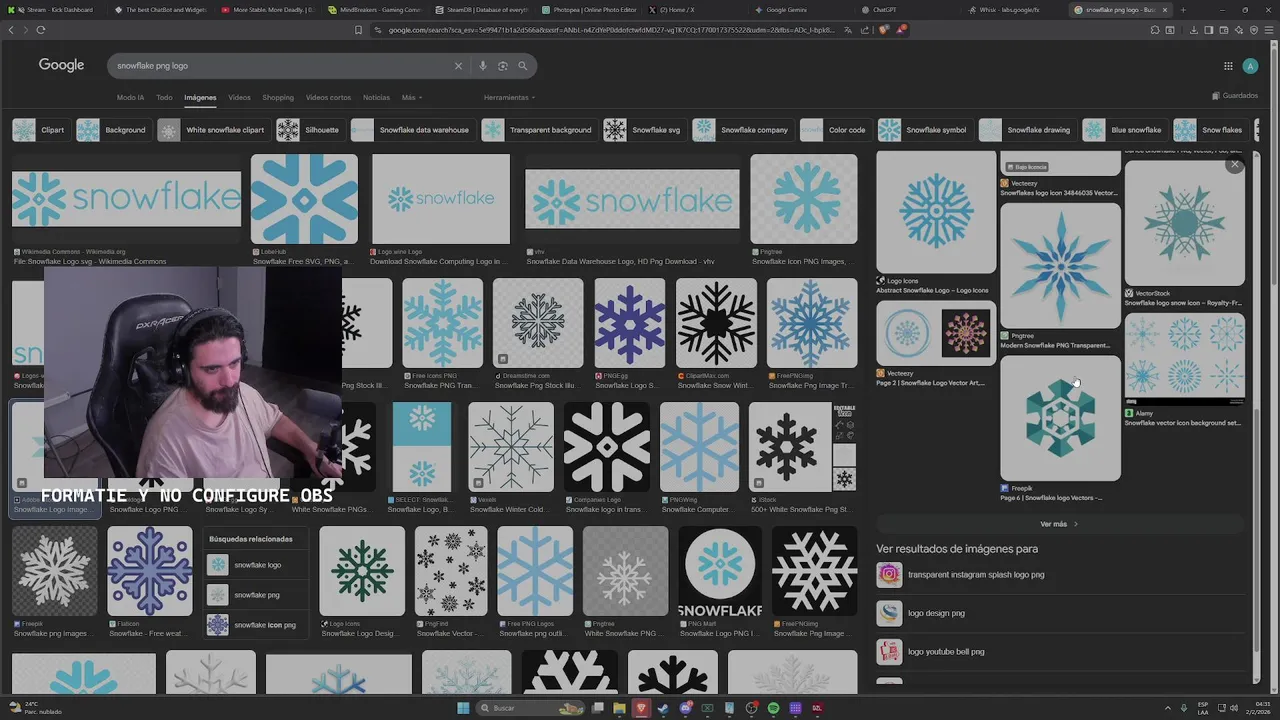Open the PNGEgg purple snowflake thumbnail
The height and width of the screenshot is (720, 1280).
(630, 322)
